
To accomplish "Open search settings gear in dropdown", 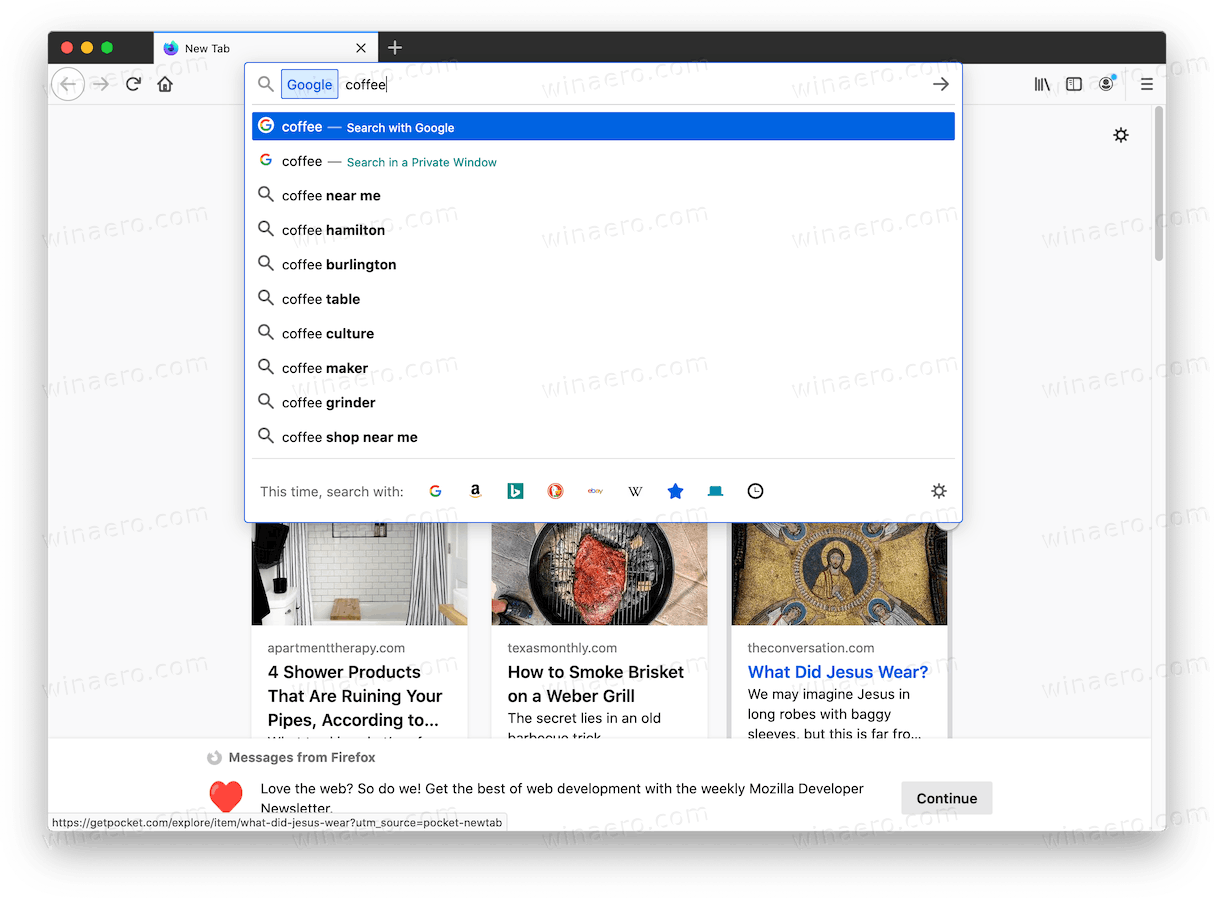I will click(938, 491).
